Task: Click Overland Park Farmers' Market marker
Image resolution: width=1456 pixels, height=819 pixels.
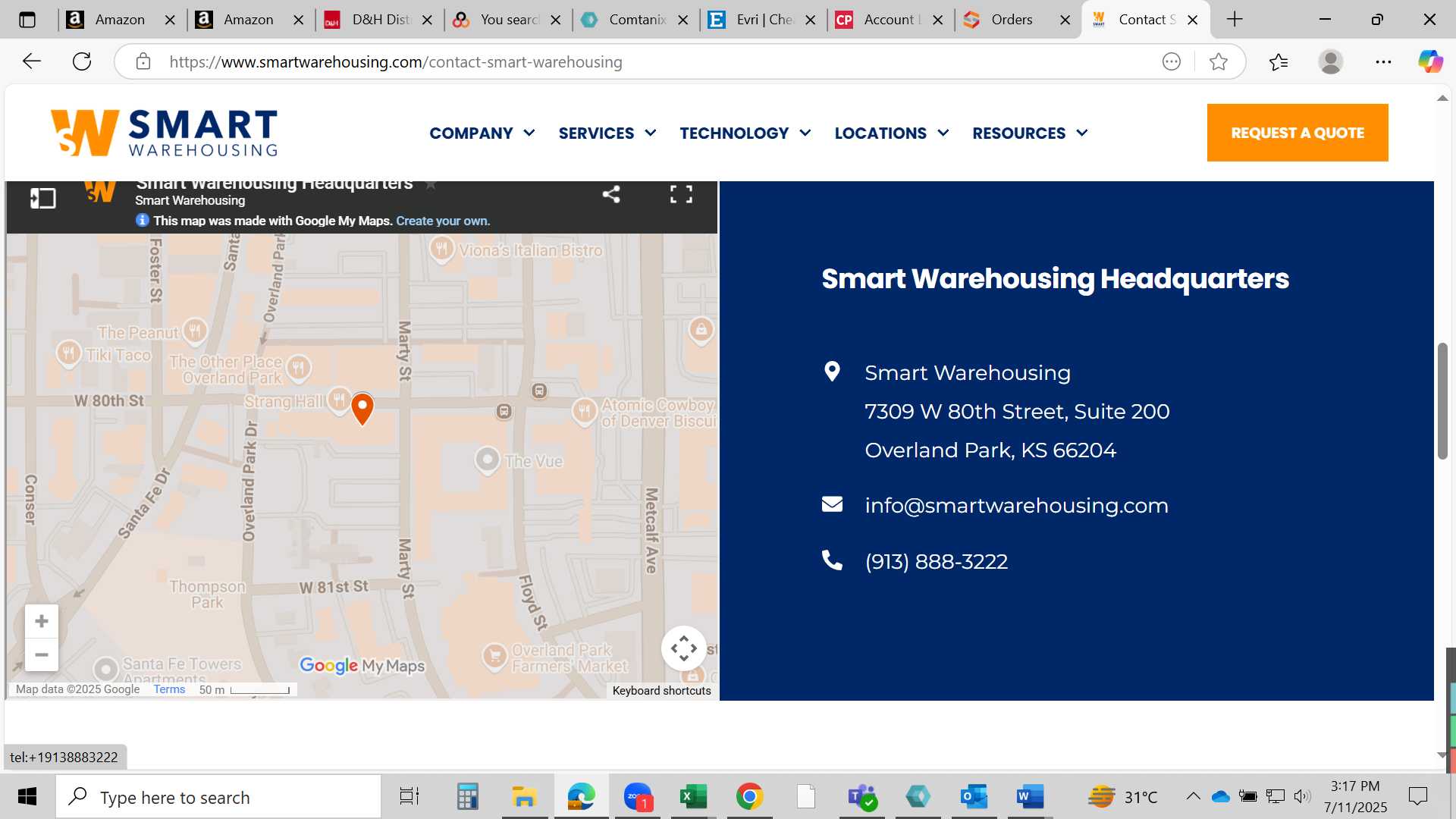Action: tap(494, 655)
